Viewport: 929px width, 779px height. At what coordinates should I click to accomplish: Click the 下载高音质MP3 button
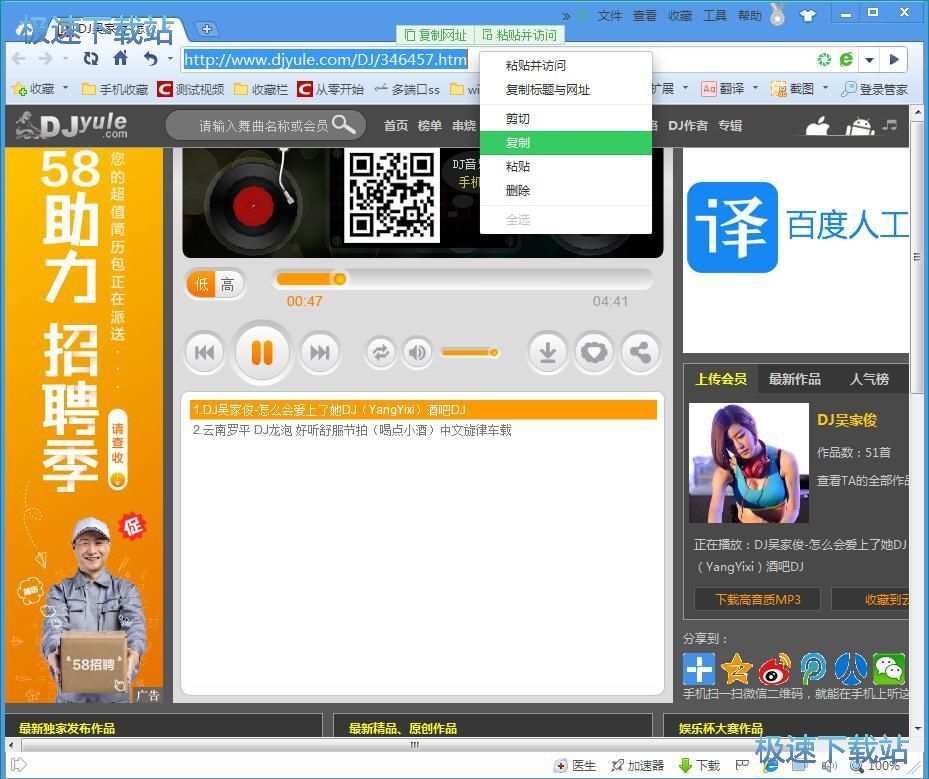(x=756, y=599)
